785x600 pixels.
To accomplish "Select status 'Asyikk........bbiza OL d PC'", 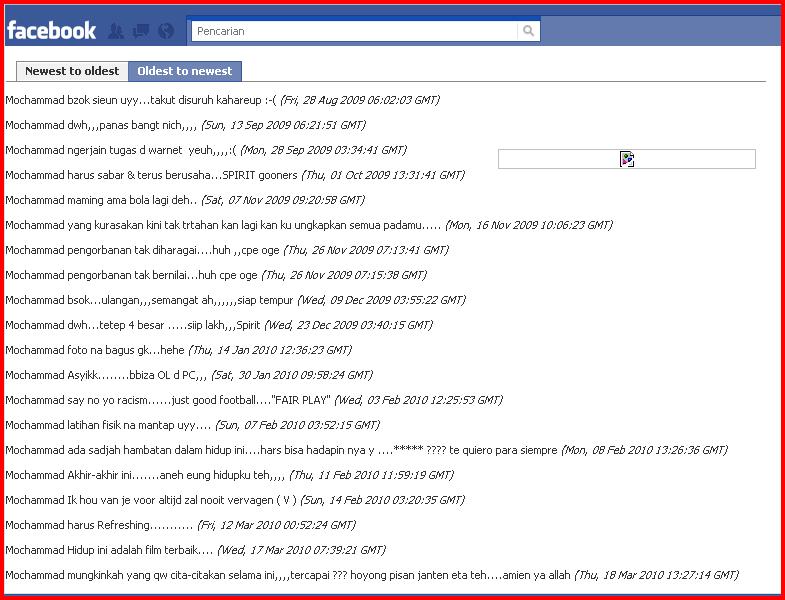I will (x=106, y=375).
